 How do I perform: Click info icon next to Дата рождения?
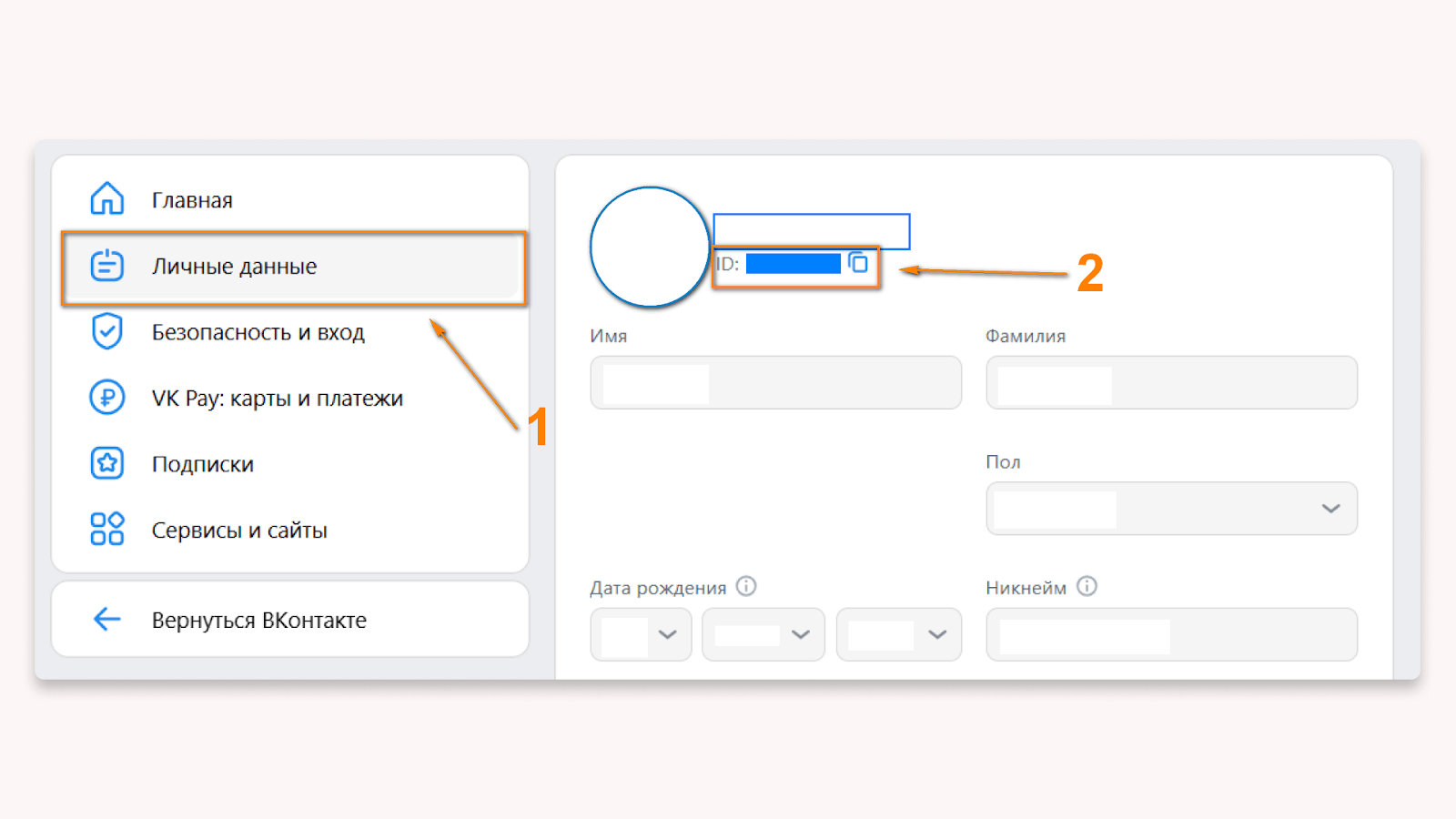point(746,586)
